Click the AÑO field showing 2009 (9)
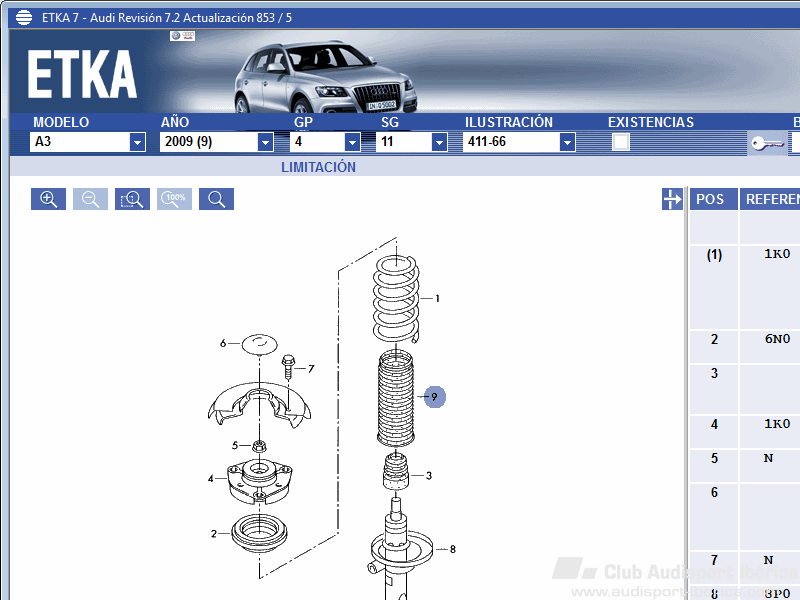Image resolution: width=800 pixels, height=600 pixels. point(217,142)
